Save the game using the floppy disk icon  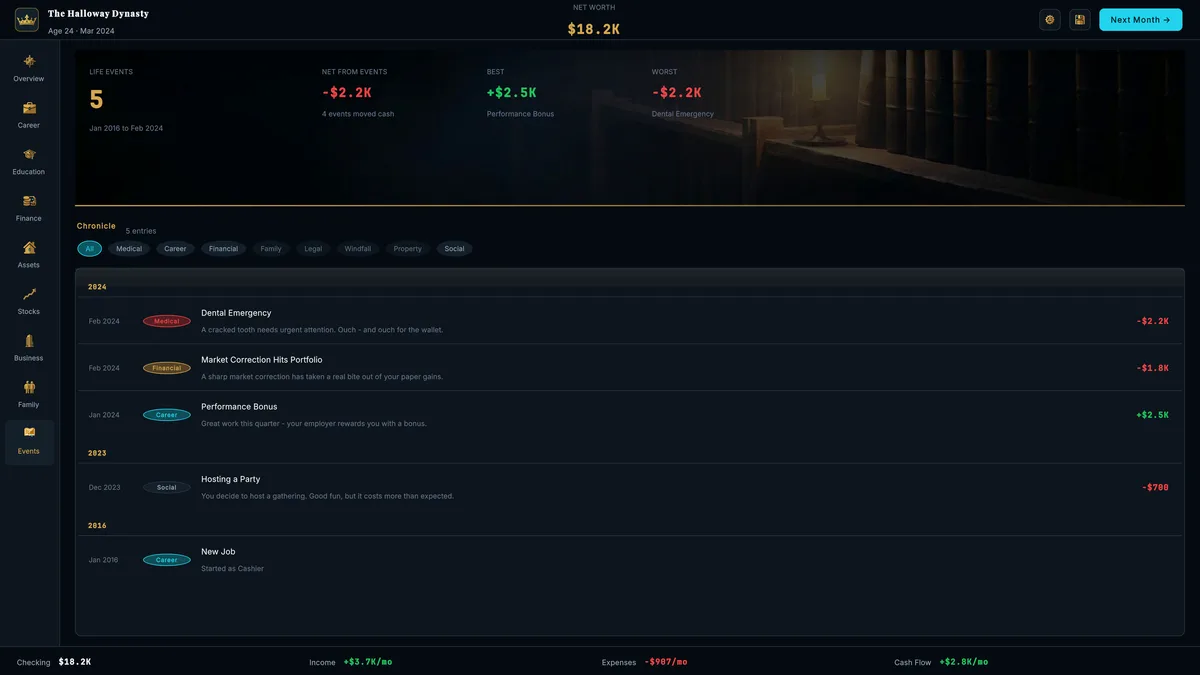pyautogui.click(x=1079, y=20)
